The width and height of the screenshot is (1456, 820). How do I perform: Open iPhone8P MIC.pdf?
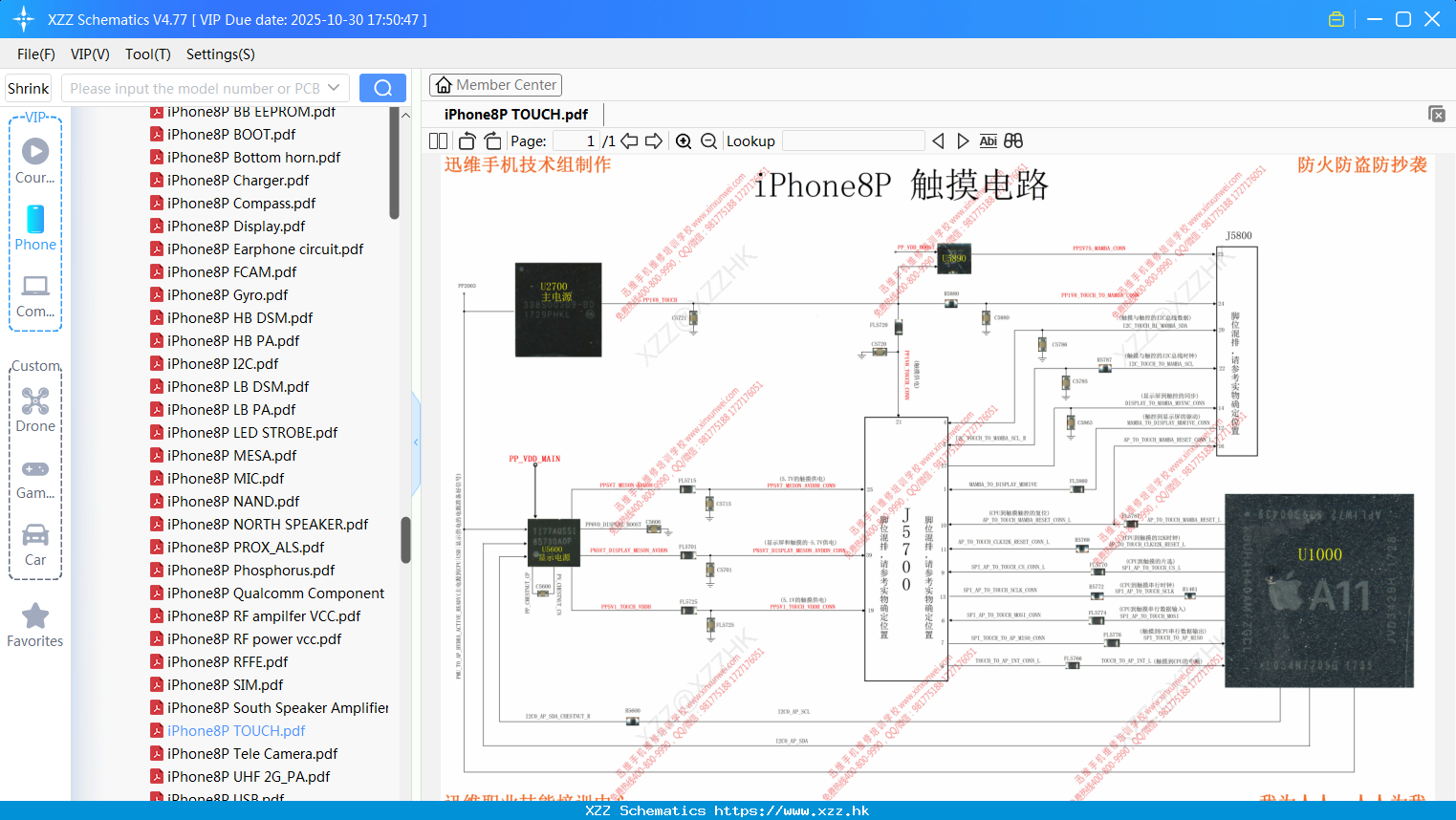tap(226, 479)
